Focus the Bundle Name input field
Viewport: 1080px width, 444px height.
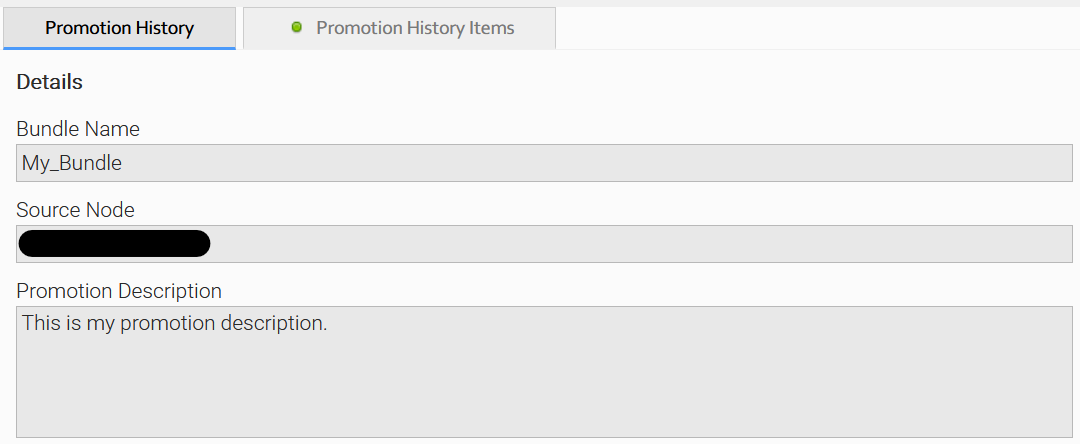(x=545, y=163)
